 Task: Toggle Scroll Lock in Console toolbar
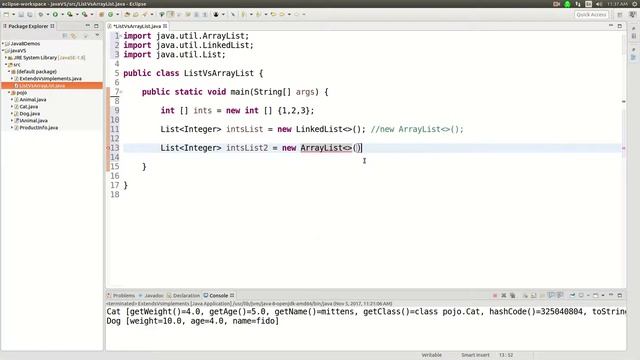[533, 295]
